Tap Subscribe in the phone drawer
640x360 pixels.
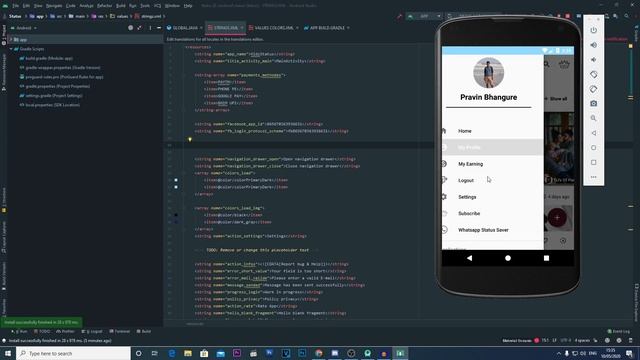(492, 213)
